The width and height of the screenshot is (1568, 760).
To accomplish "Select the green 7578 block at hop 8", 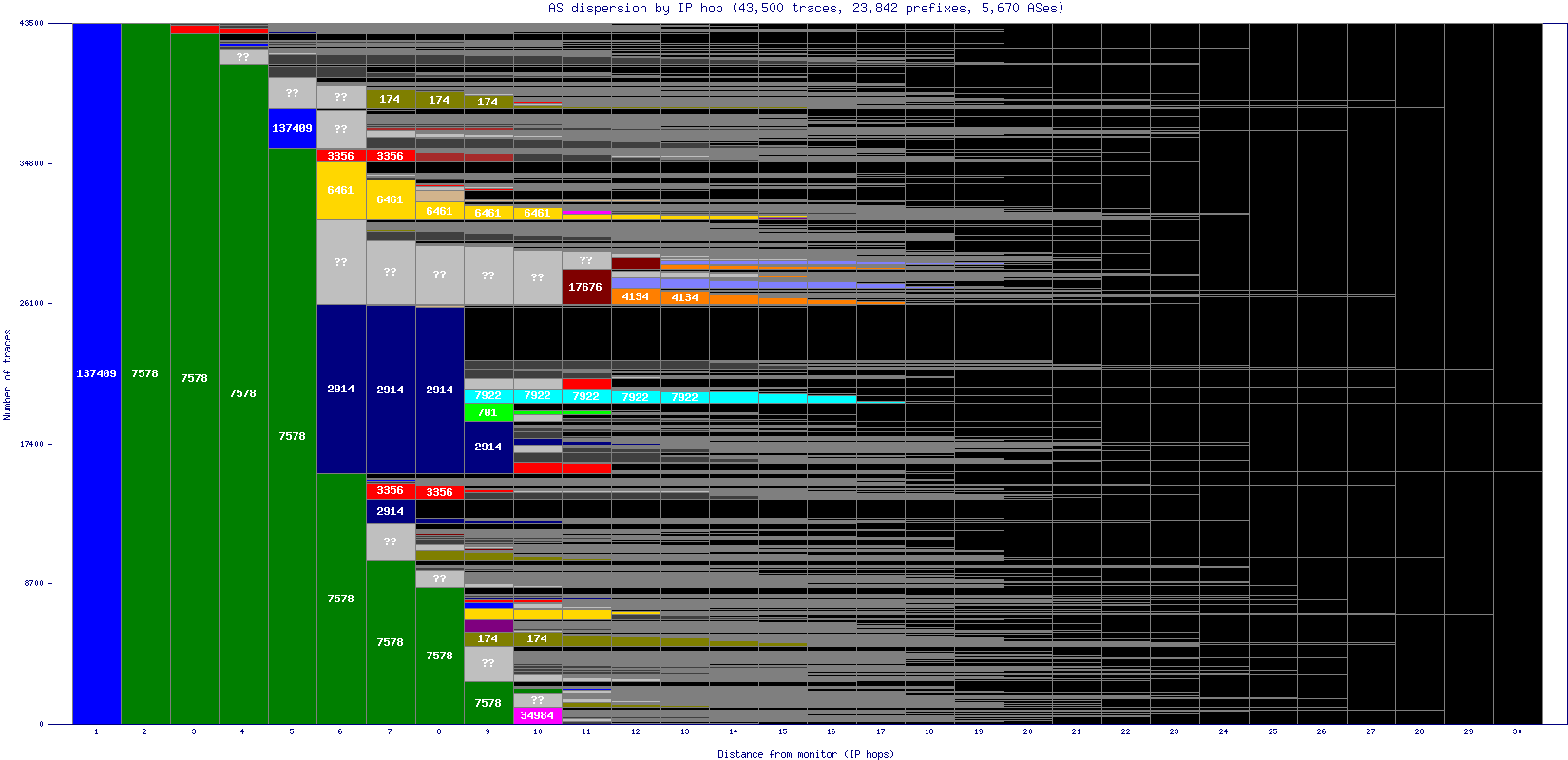I will [x=439, y=655].
